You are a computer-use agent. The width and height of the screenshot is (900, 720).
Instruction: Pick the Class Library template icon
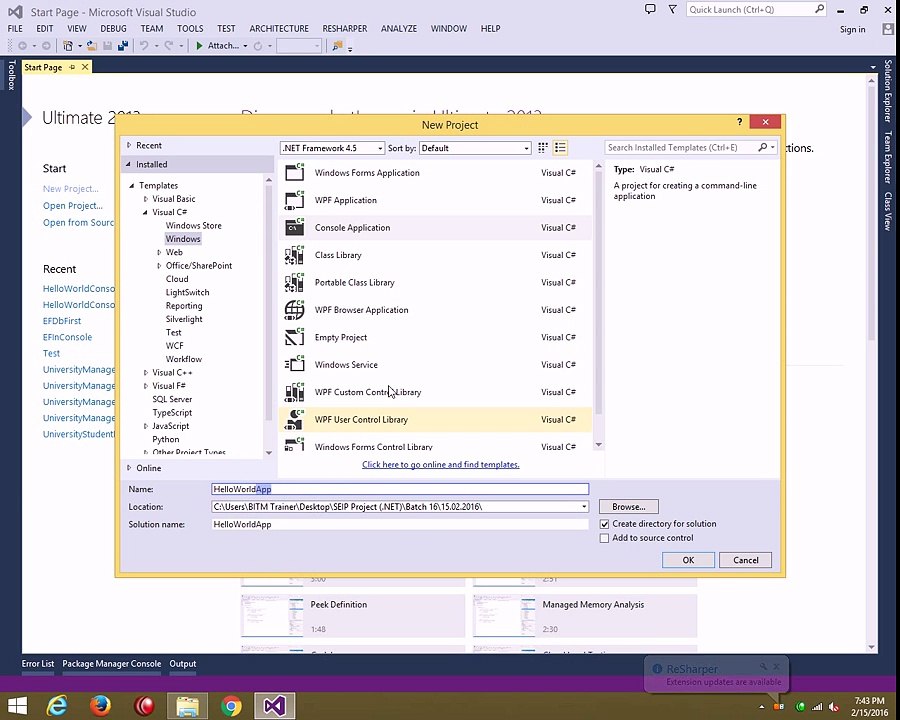(x=294, y=255)
